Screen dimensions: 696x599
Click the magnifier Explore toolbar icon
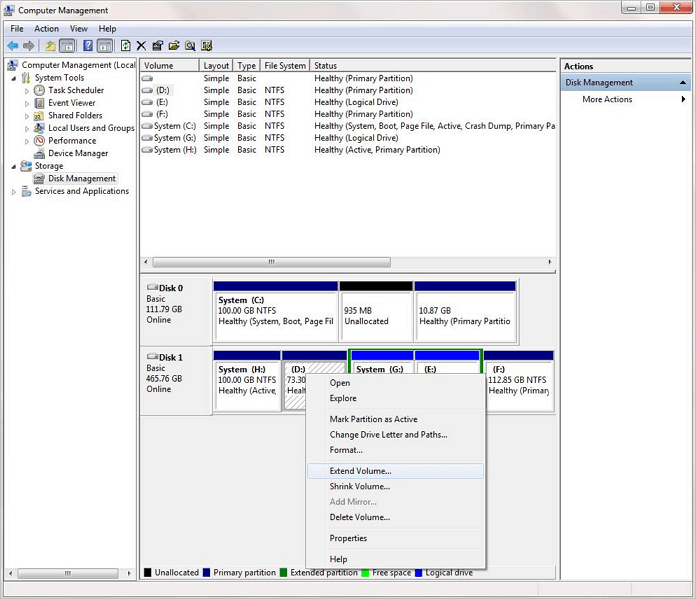point(190,46)
